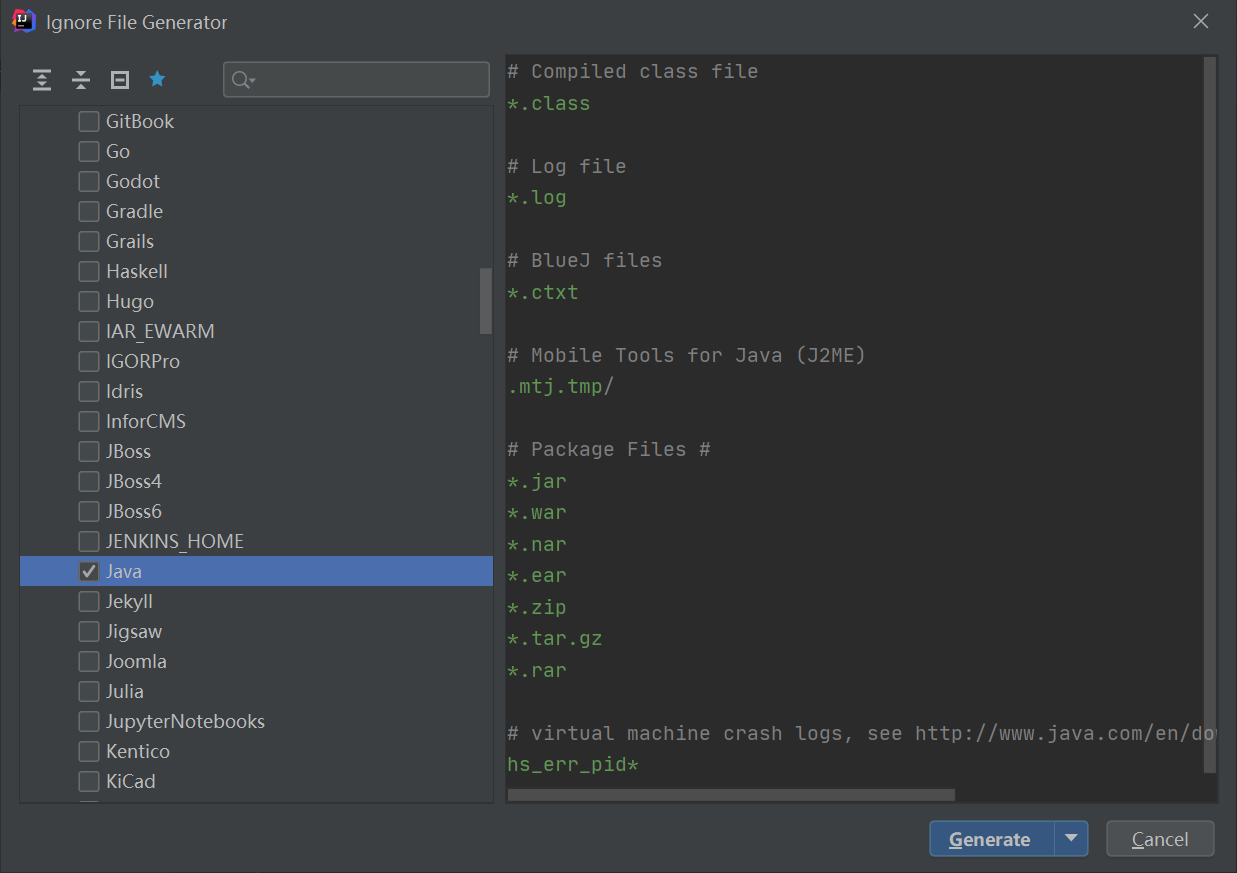
Task: Click the search magnifier icon
Action: point(243,80)
